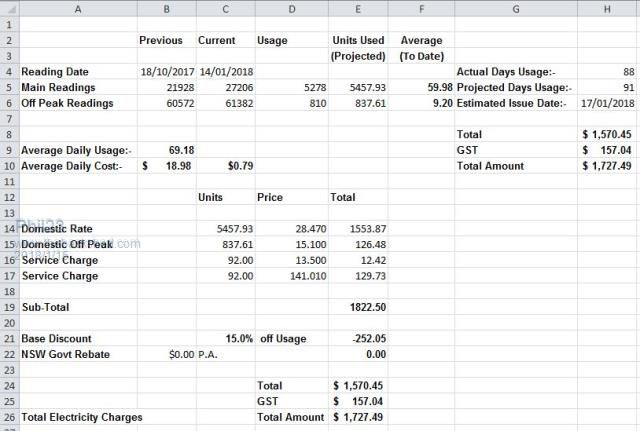Screen dimensions: 640x431
Task: Select the Estimated Issue Date value 17/01/2018
Action: pos(608,103)
